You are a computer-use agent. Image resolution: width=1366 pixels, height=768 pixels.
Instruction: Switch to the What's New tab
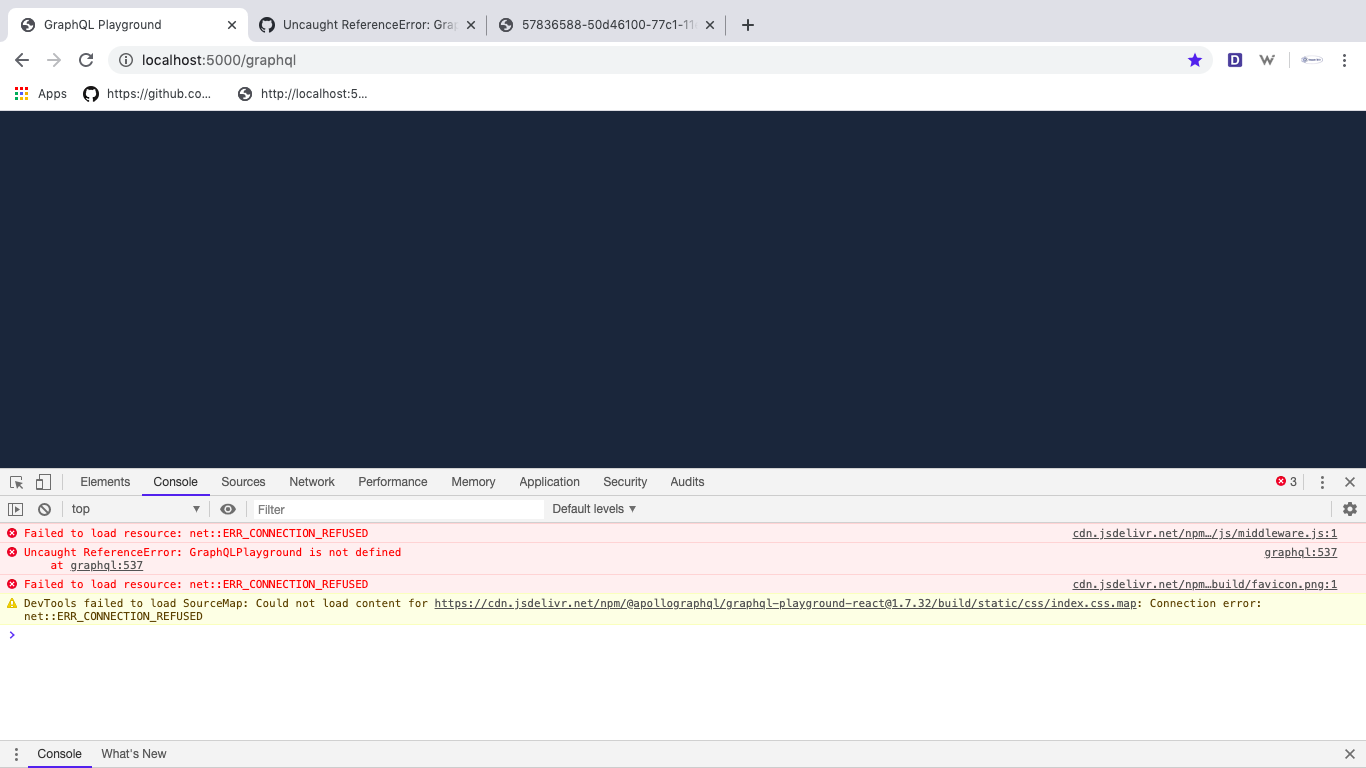click(133, 754)
